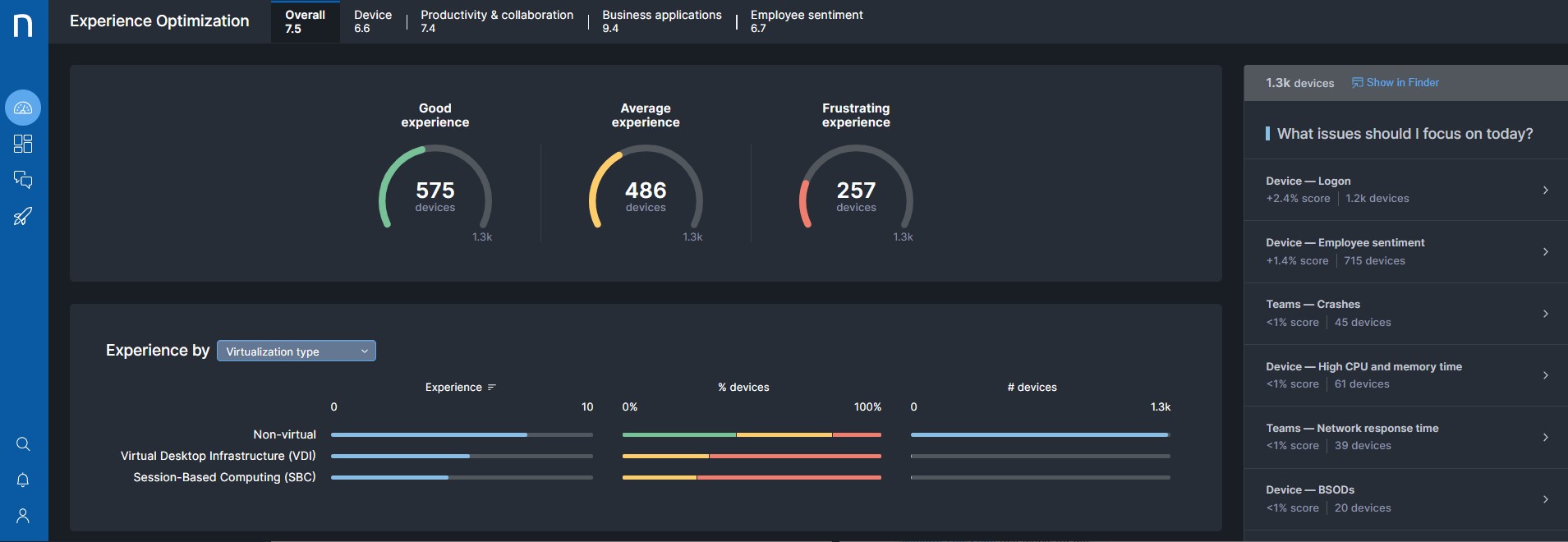
Task: Click the Show in Finder link
Action: pos(1396,83)
